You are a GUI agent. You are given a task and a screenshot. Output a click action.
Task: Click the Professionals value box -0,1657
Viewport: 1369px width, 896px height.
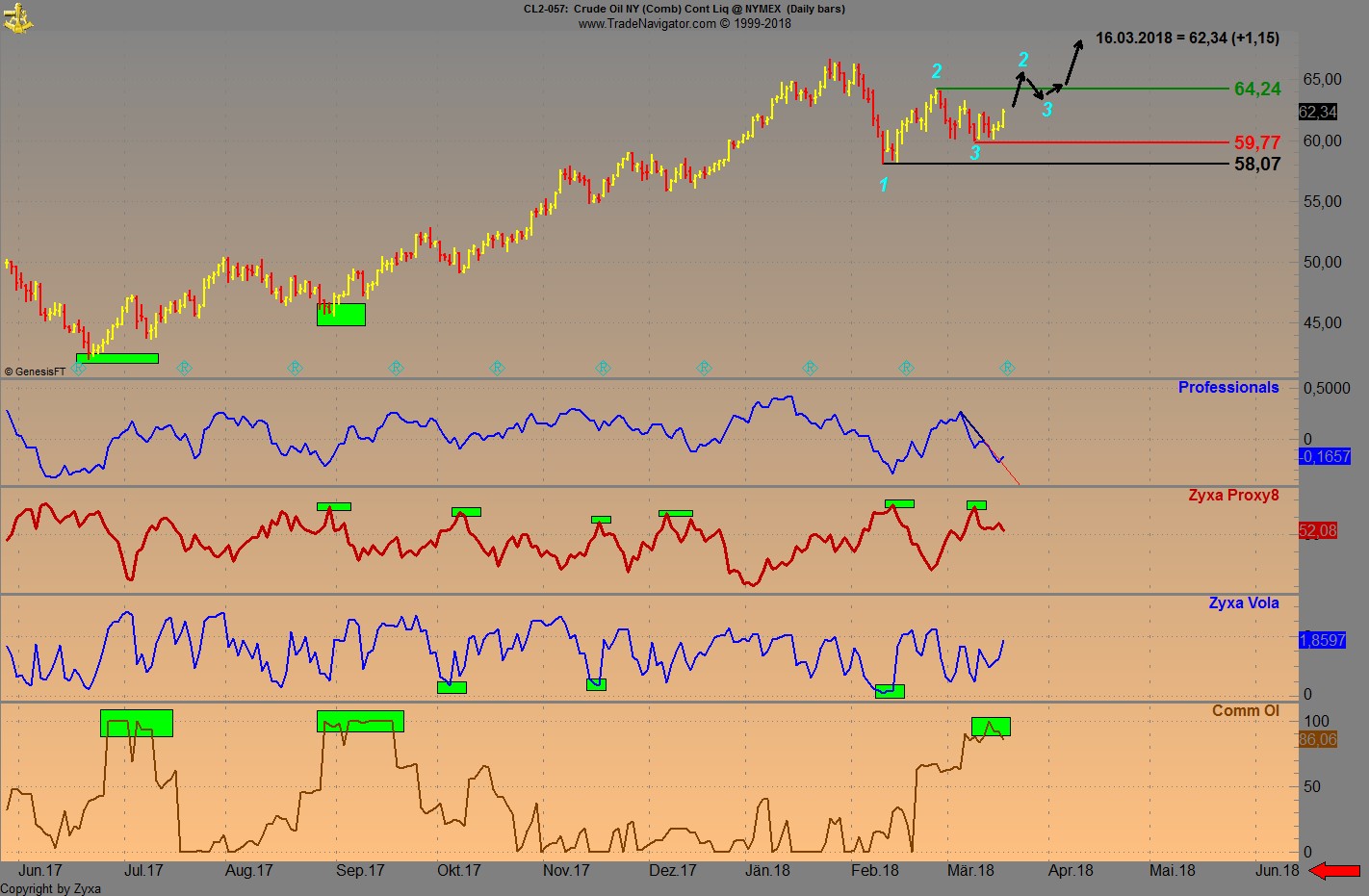click(1325, 456)
